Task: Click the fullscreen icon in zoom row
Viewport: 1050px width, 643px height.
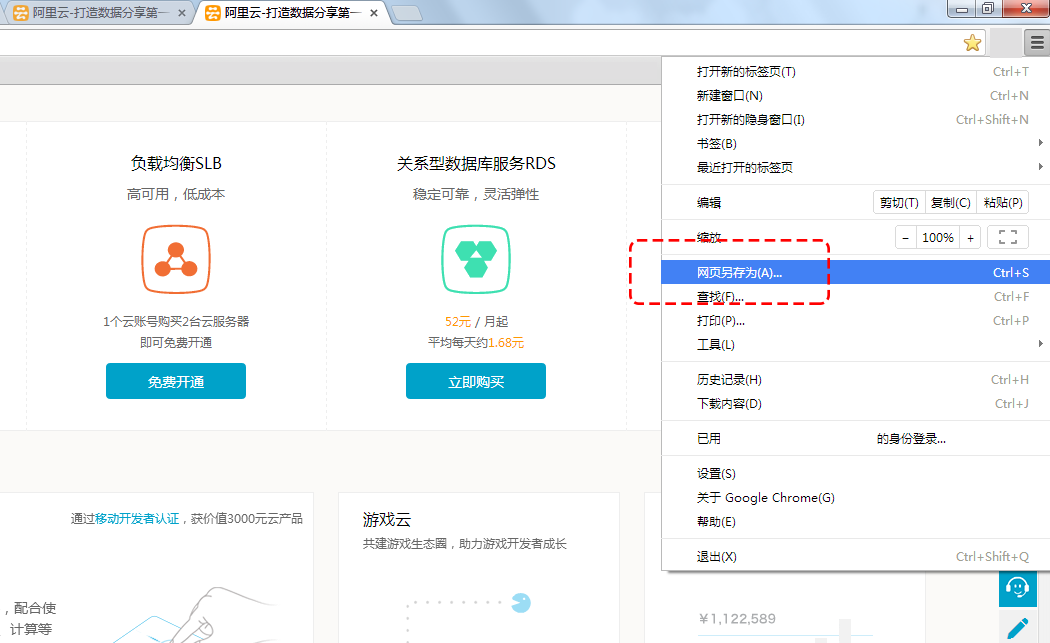Action: coord(1007,238)
